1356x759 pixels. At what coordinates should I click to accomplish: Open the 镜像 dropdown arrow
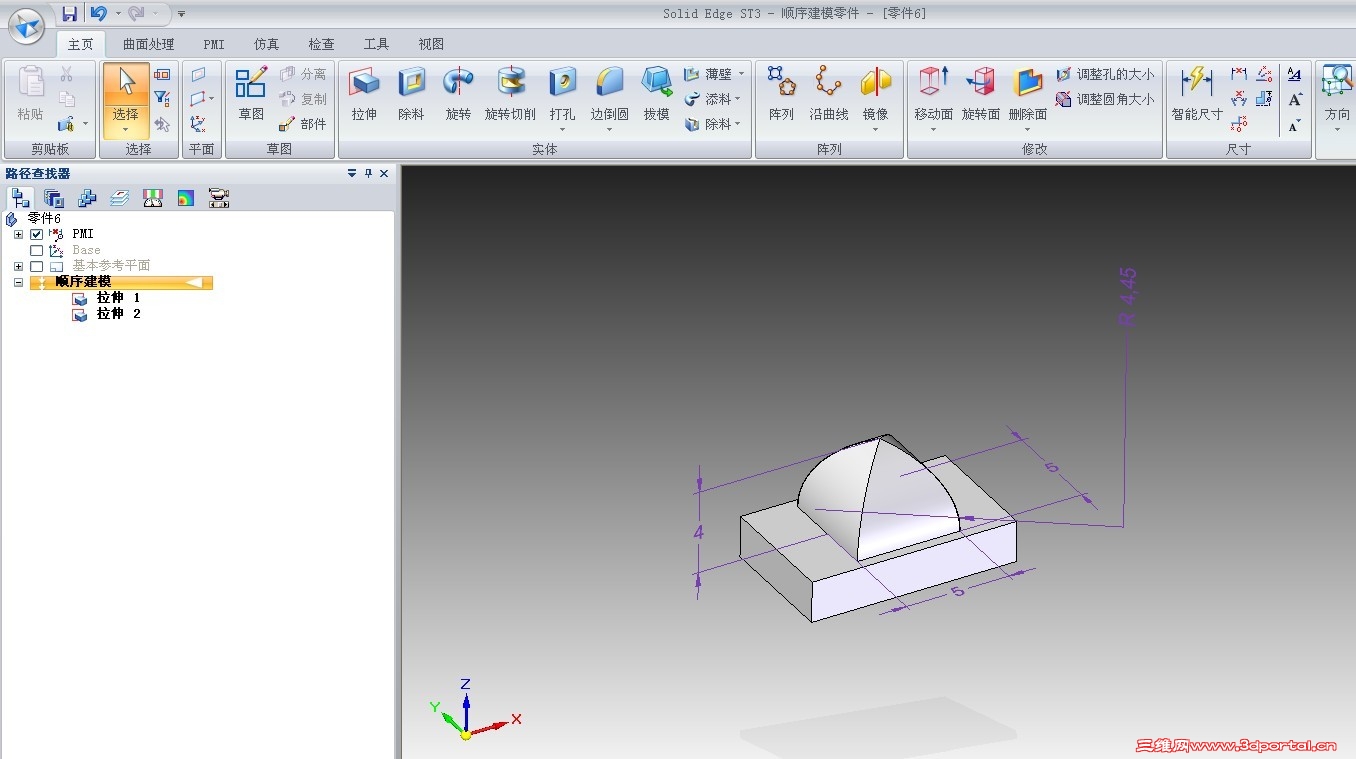point(875,129)
